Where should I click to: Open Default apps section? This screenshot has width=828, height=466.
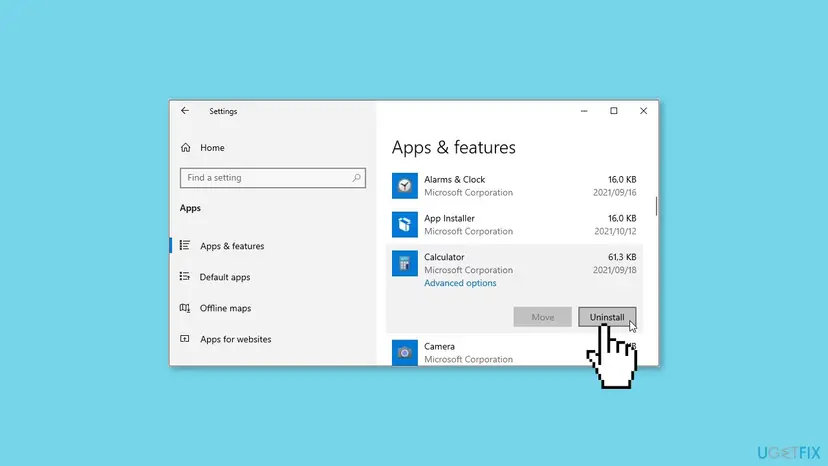(224, 277)
